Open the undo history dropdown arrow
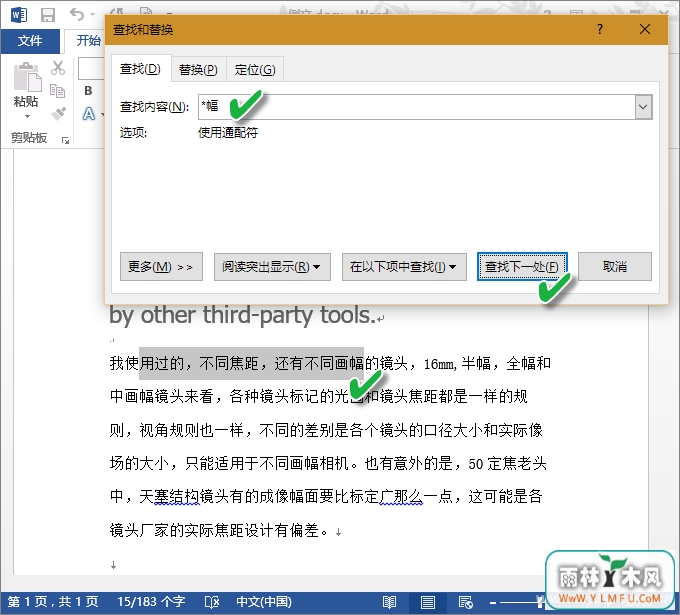The width and height of the screenshot is (680, 615). coord(92,15)
